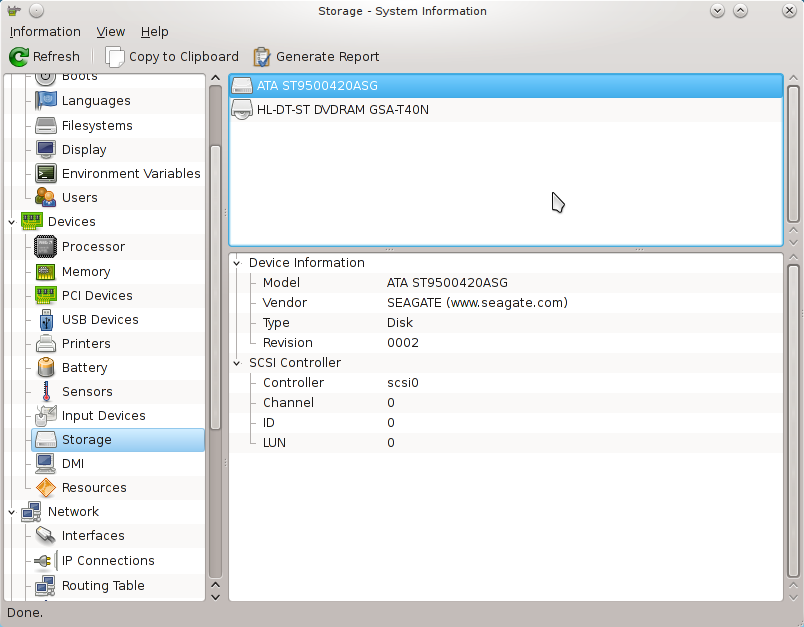
Task: Click Copy to Clipboard button
Action: point(172,57)
